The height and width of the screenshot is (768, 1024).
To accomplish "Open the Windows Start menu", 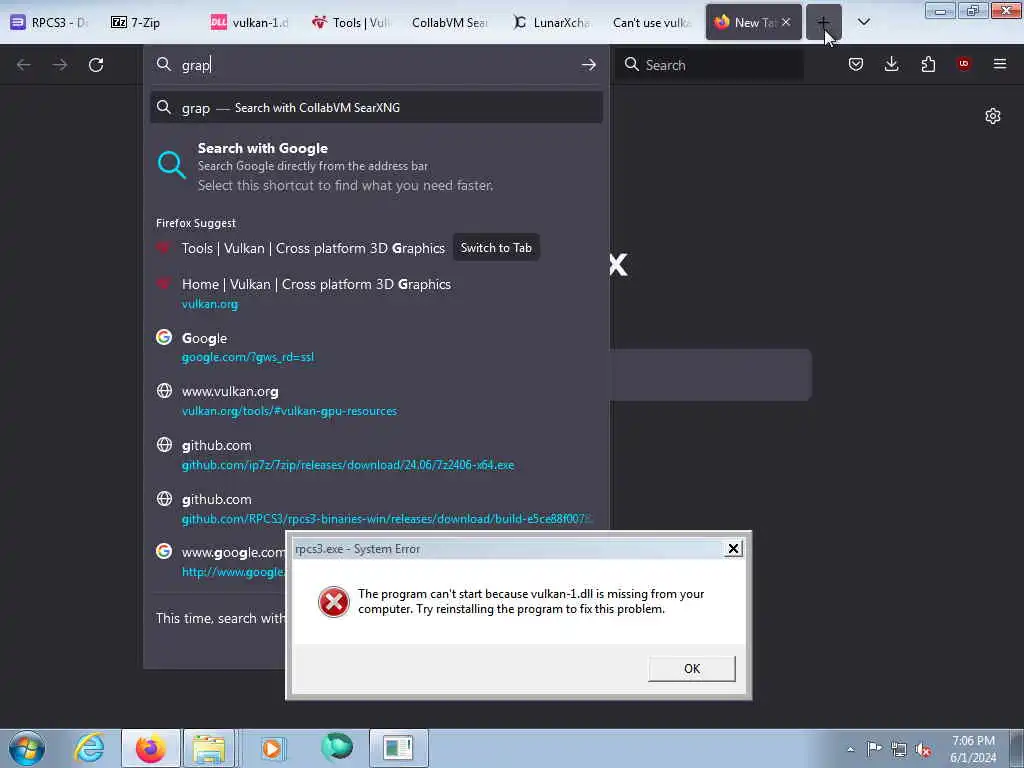I will (27, 748).
